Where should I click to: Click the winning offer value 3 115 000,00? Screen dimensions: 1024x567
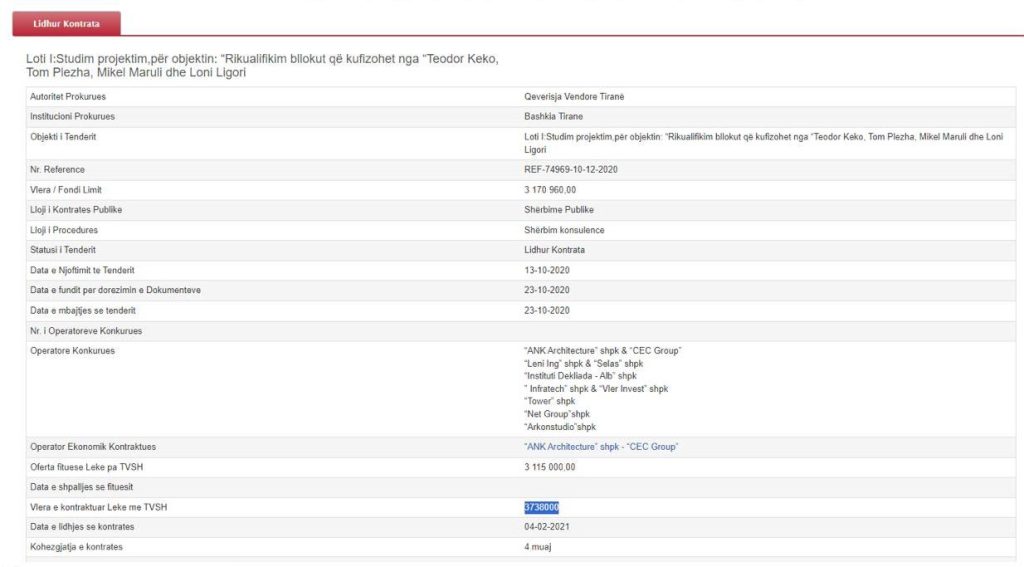550,467
